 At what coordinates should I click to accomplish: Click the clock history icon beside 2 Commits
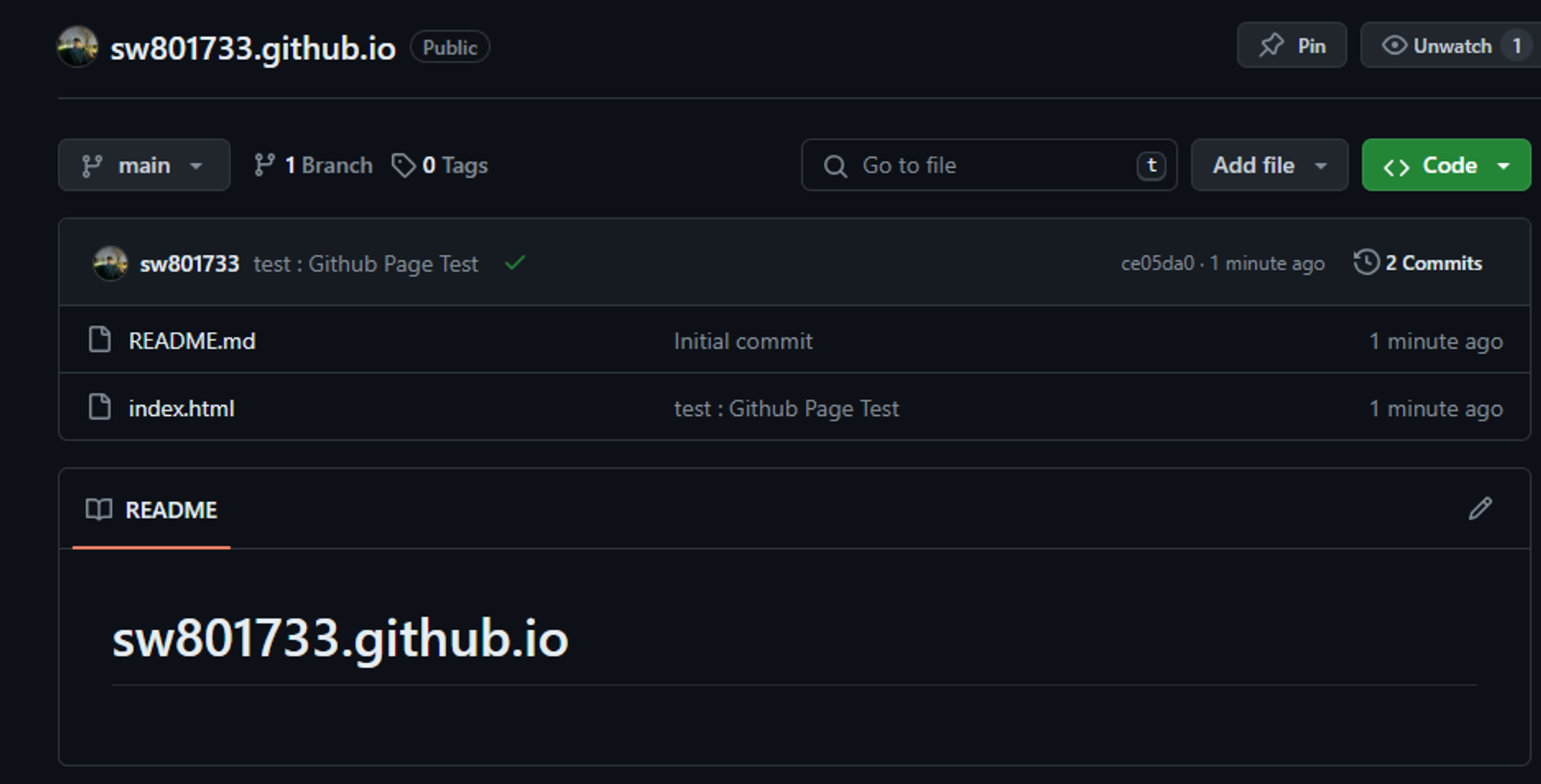coord(1366,262)
